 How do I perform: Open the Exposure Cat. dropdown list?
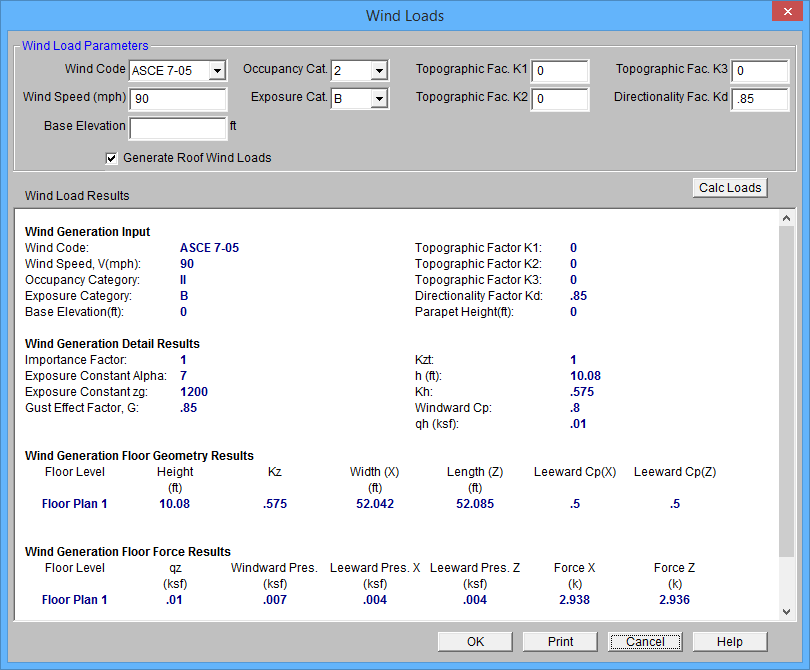pos(378,99)
